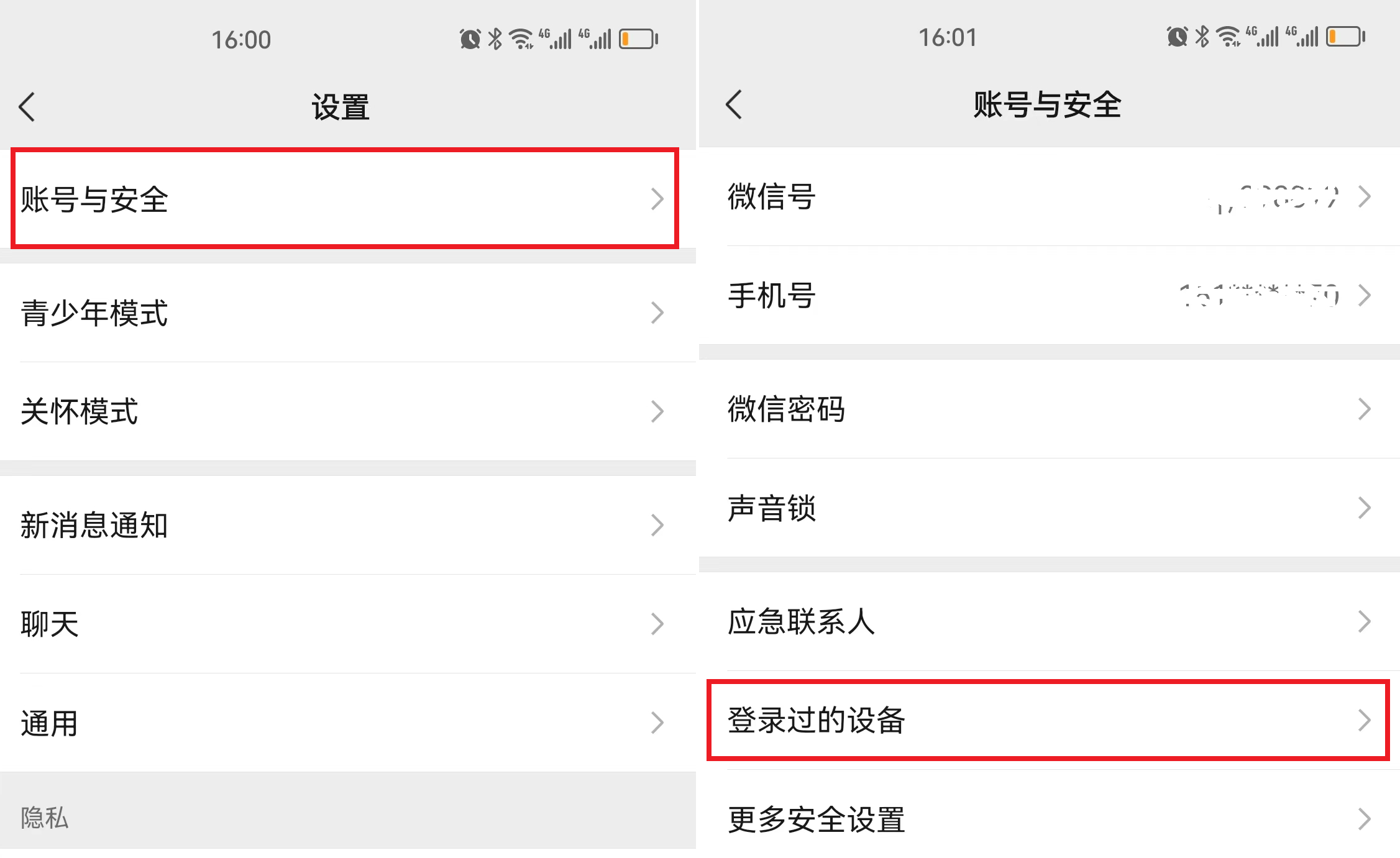
Task: Tap the battery icon in left status bar
Action: (638, 39)
